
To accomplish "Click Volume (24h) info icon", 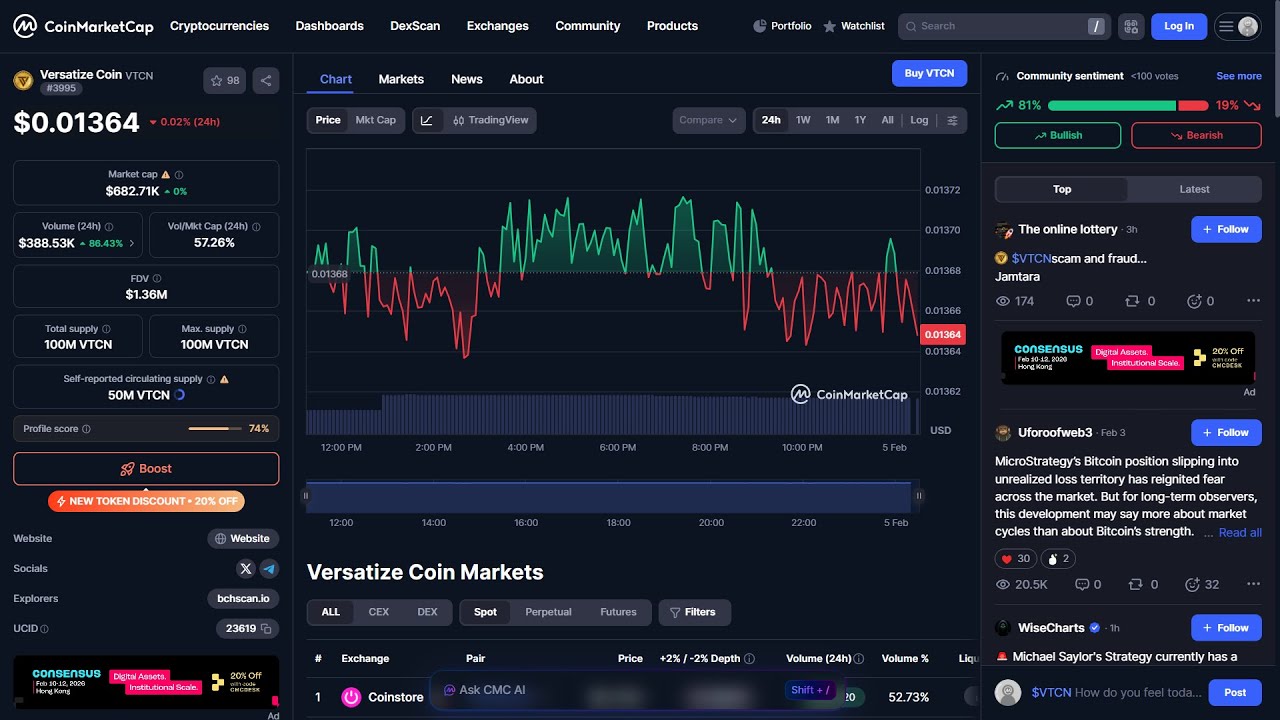I will [109, 227].
